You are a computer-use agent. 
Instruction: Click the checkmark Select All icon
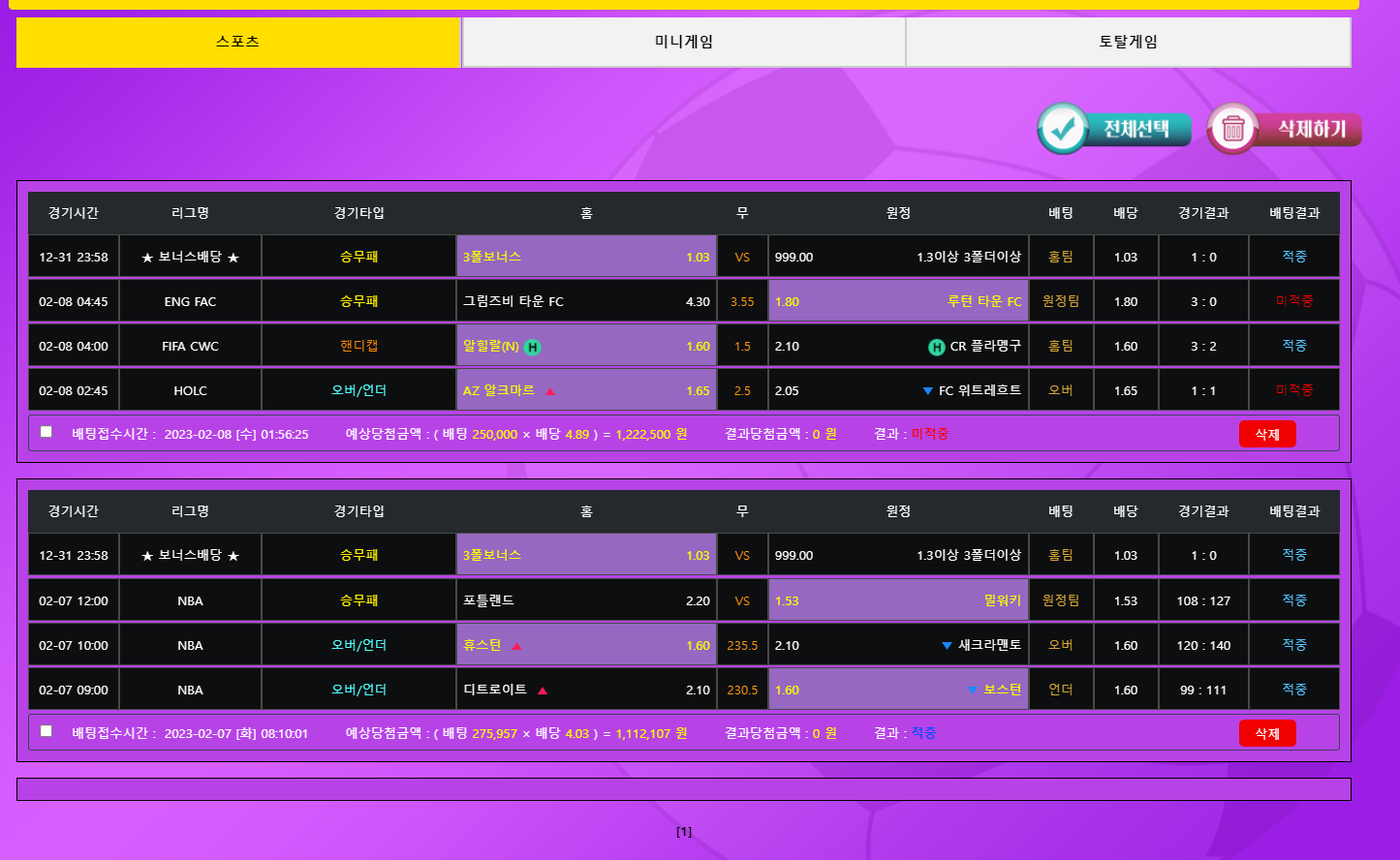click(x=1063, y=129)
